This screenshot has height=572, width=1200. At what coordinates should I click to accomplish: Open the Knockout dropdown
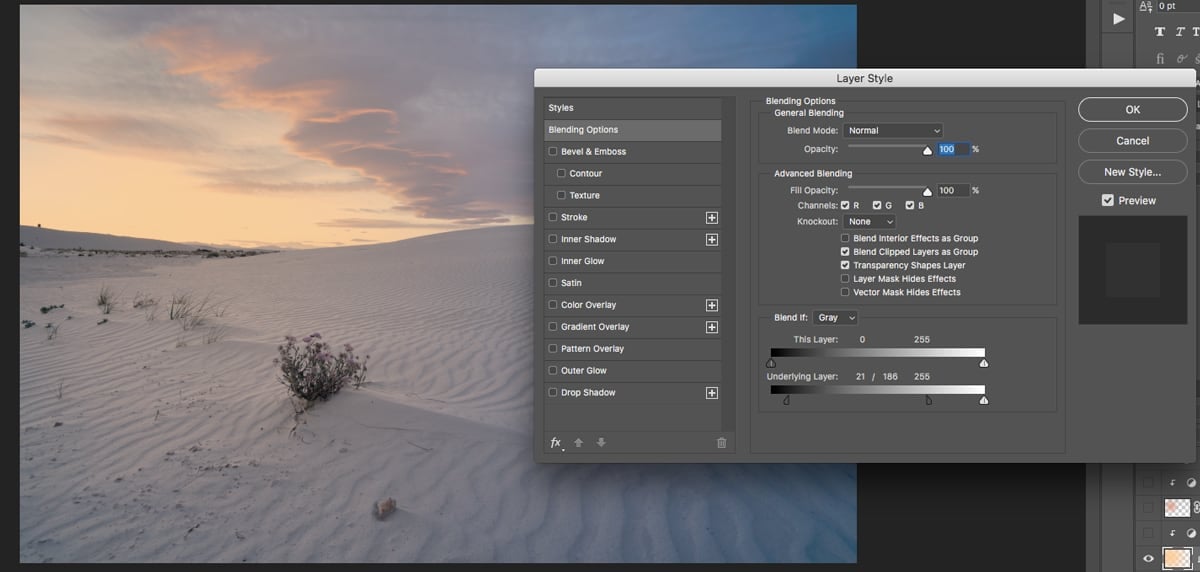point(869,222)
